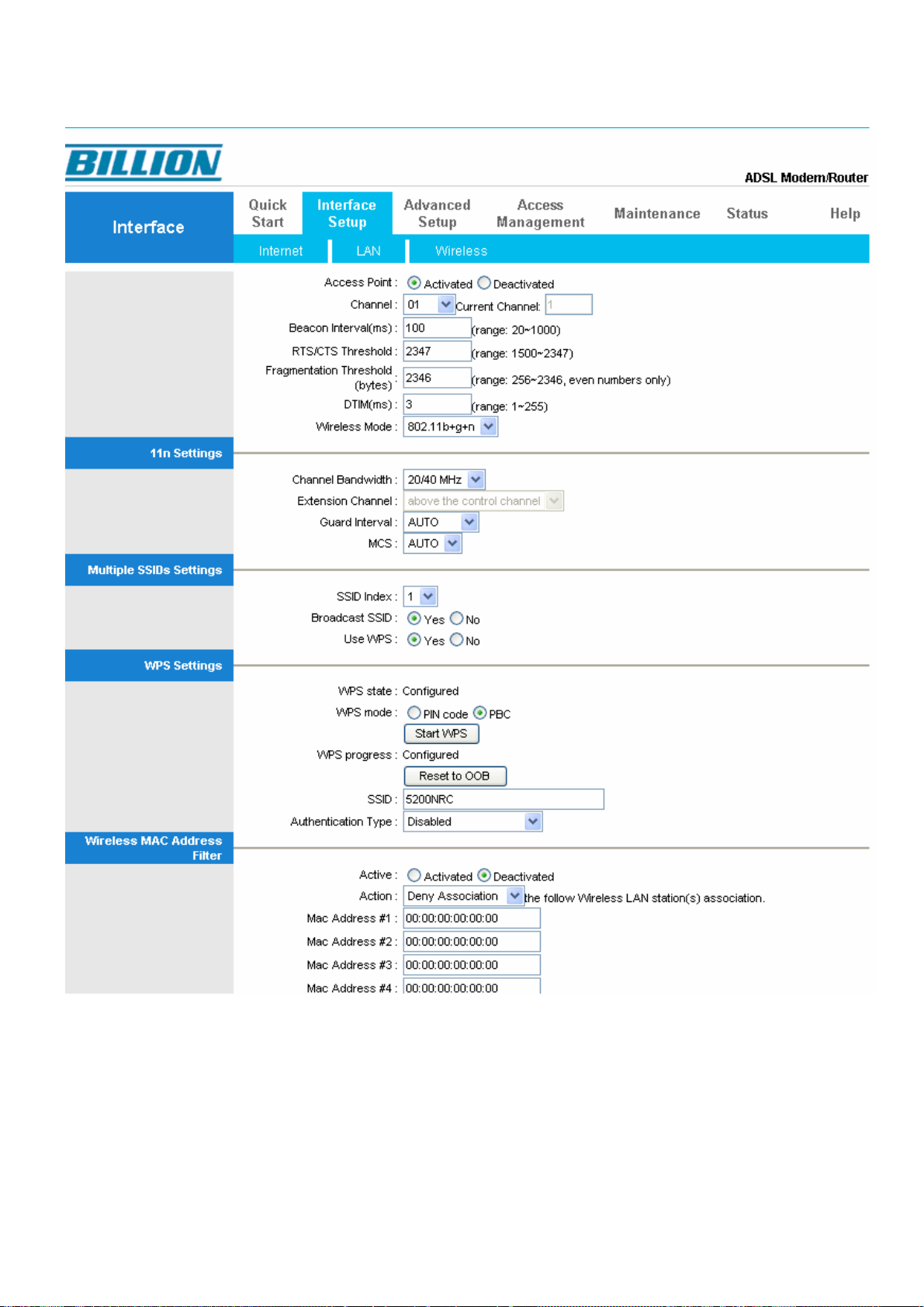924x1307 pixels.
Task: Click the WPS state Configured value
Action: (431, 691)
